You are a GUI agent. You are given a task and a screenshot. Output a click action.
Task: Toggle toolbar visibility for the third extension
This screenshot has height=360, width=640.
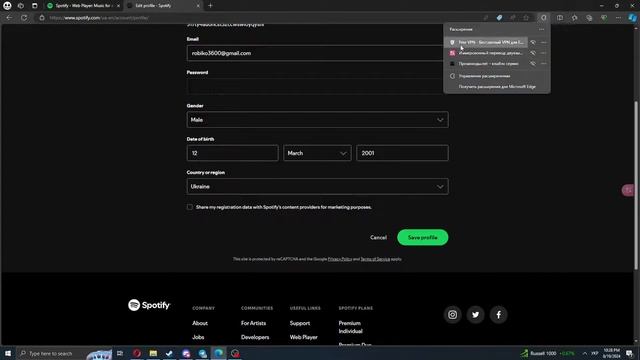pyautogui.click(x=533, y=64)
